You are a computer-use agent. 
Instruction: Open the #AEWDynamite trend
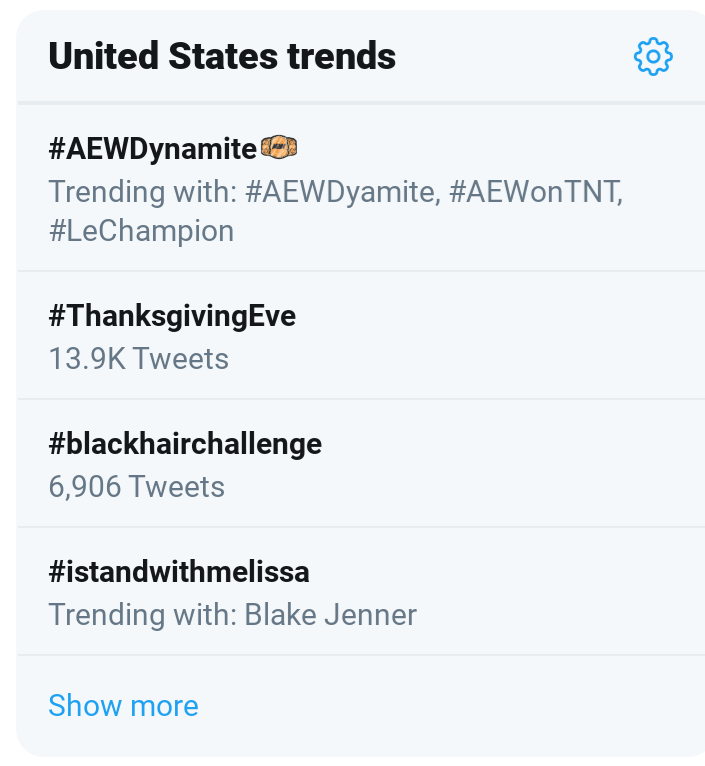click(x=152, y=149)
